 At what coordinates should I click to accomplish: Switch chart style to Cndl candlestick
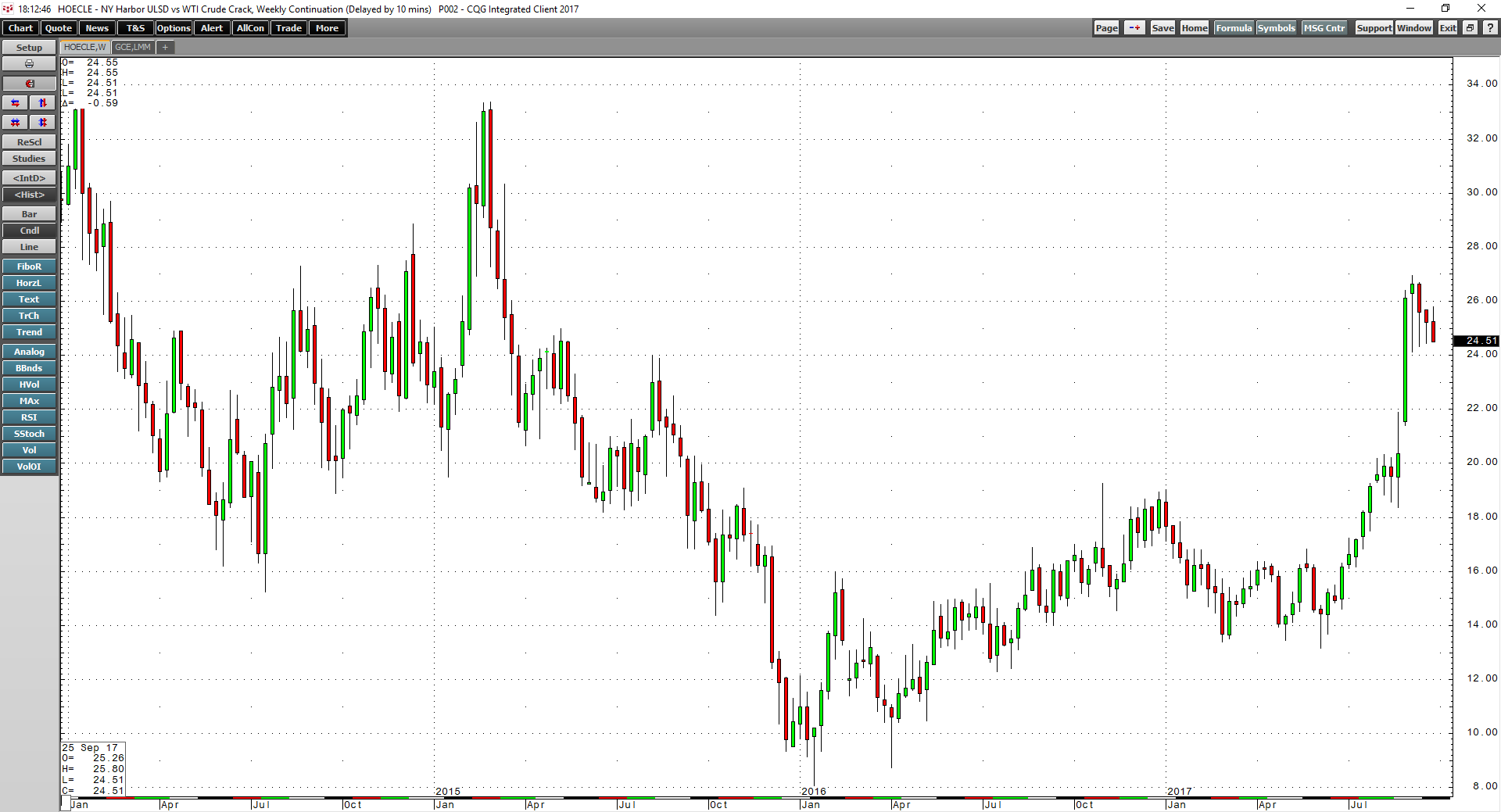coord(29,231)
